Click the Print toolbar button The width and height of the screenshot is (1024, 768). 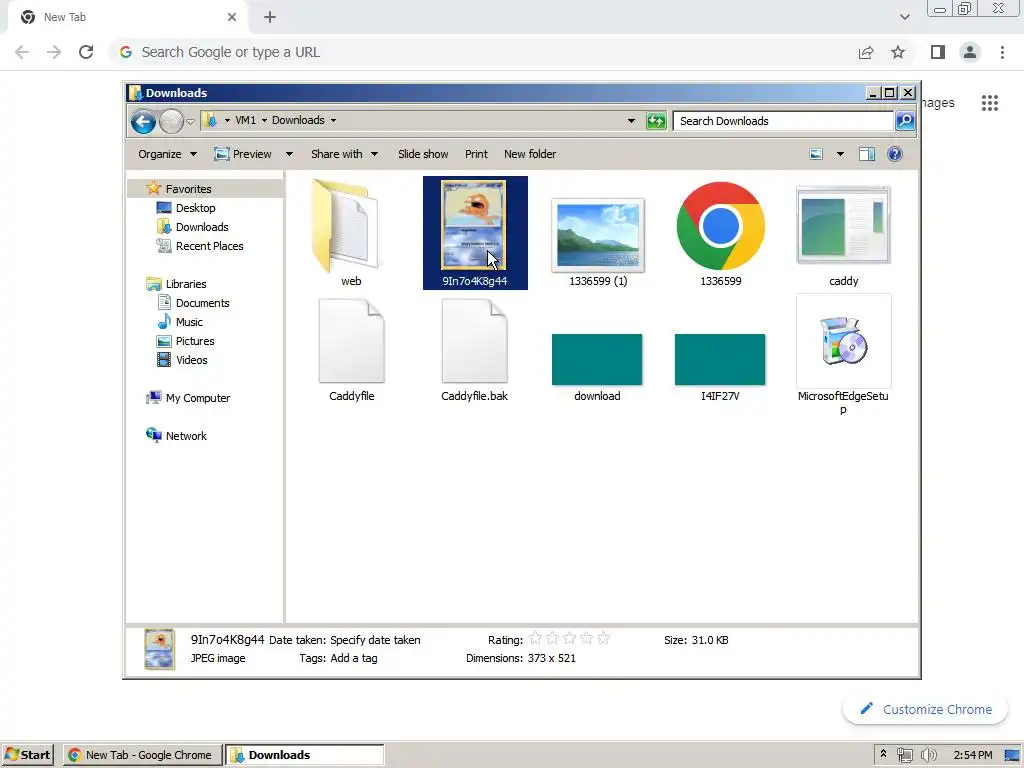tap(476, 154)
